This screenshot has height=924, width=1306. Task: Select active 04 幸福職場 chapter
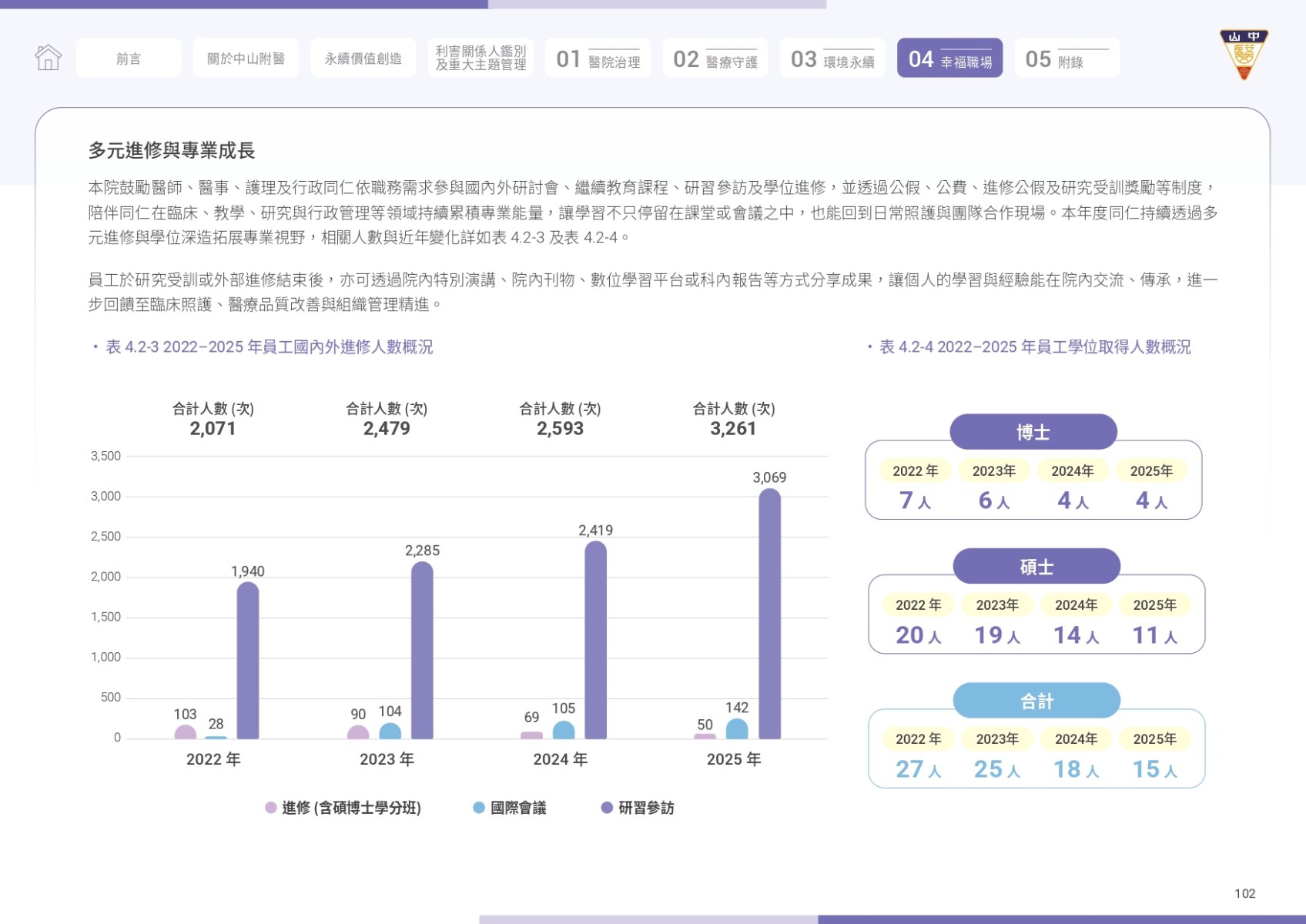tap(949, 58)
